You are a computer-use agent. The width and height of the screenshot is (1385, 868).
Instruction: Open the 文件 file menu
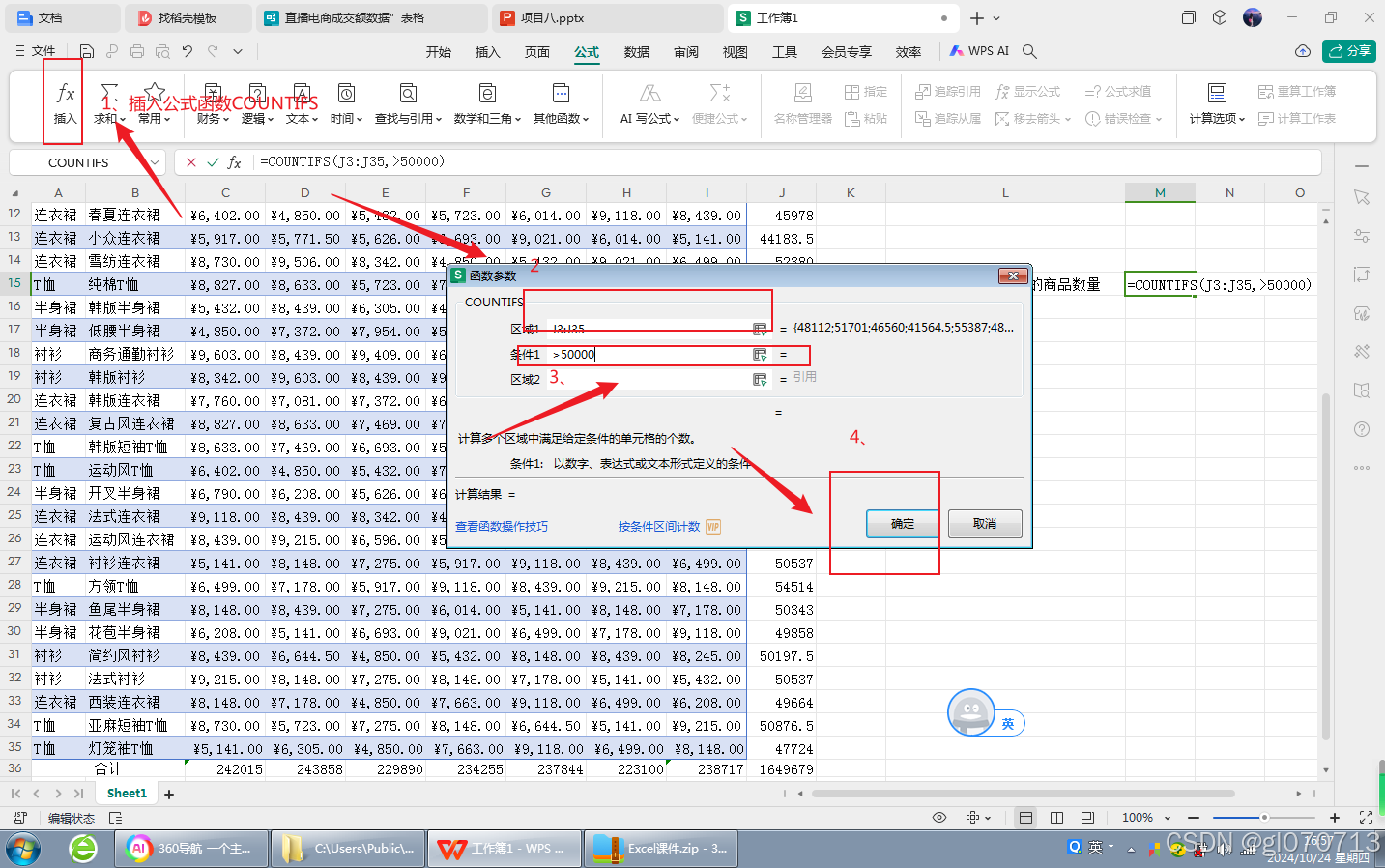pos(36,51)
